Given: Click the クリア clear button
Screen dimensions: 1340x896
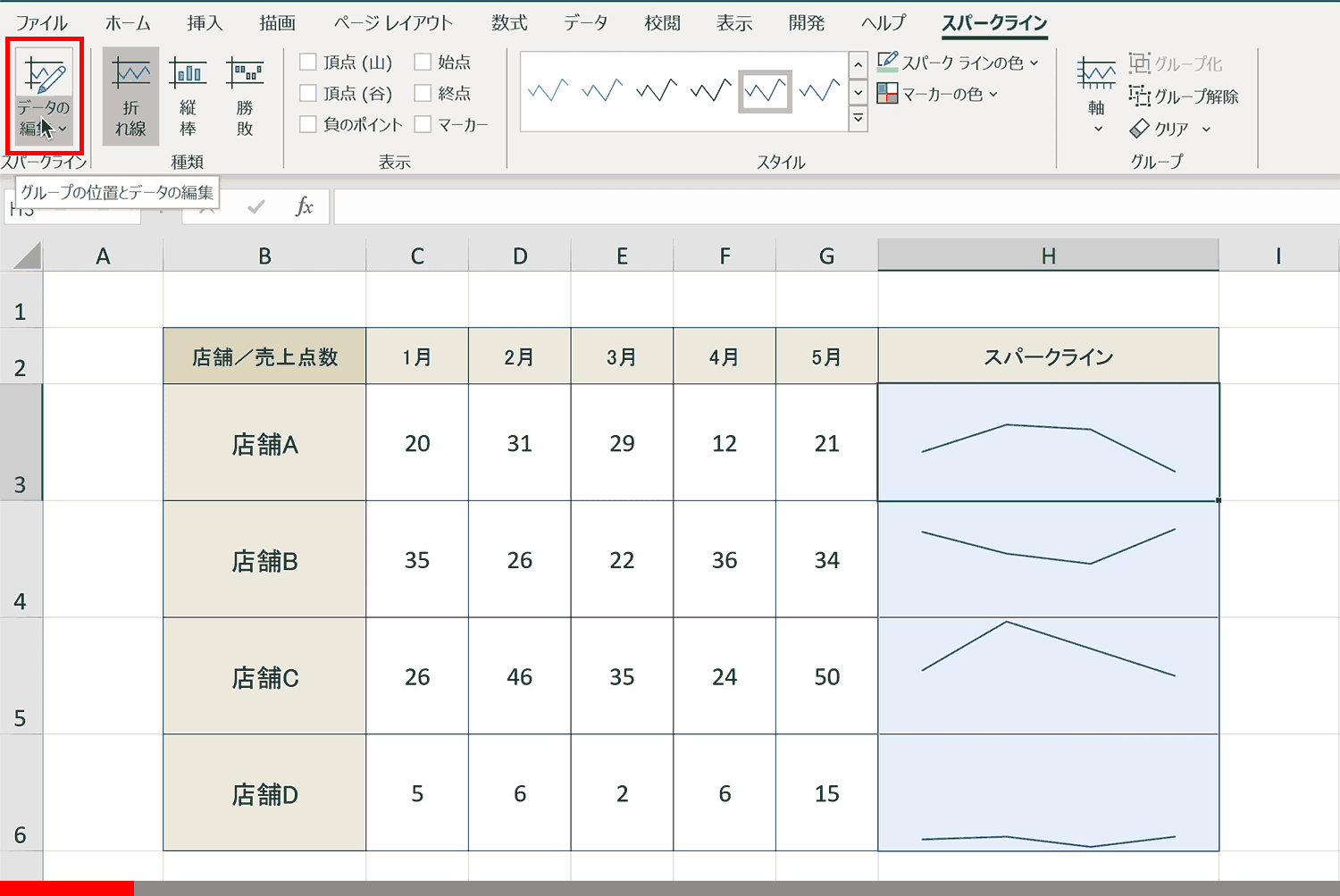Looking at the screenshot, I should tap(1160, 130).
